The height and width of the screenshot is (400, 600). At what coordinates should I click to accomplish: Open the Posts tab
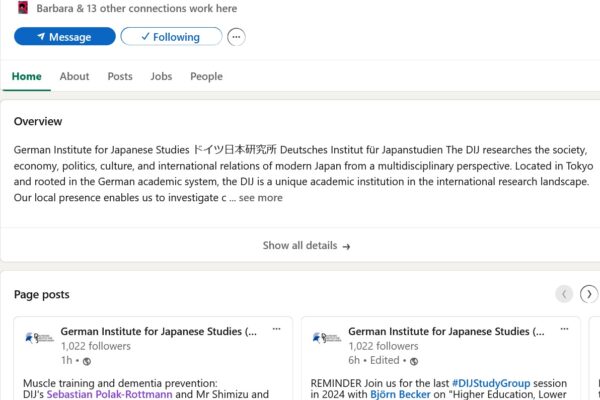(120, 76)
